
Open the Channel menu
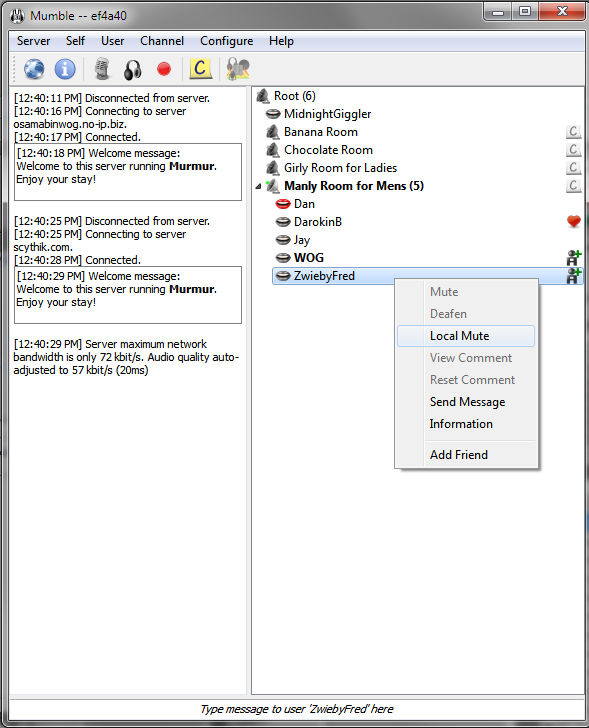pos(162,41)
